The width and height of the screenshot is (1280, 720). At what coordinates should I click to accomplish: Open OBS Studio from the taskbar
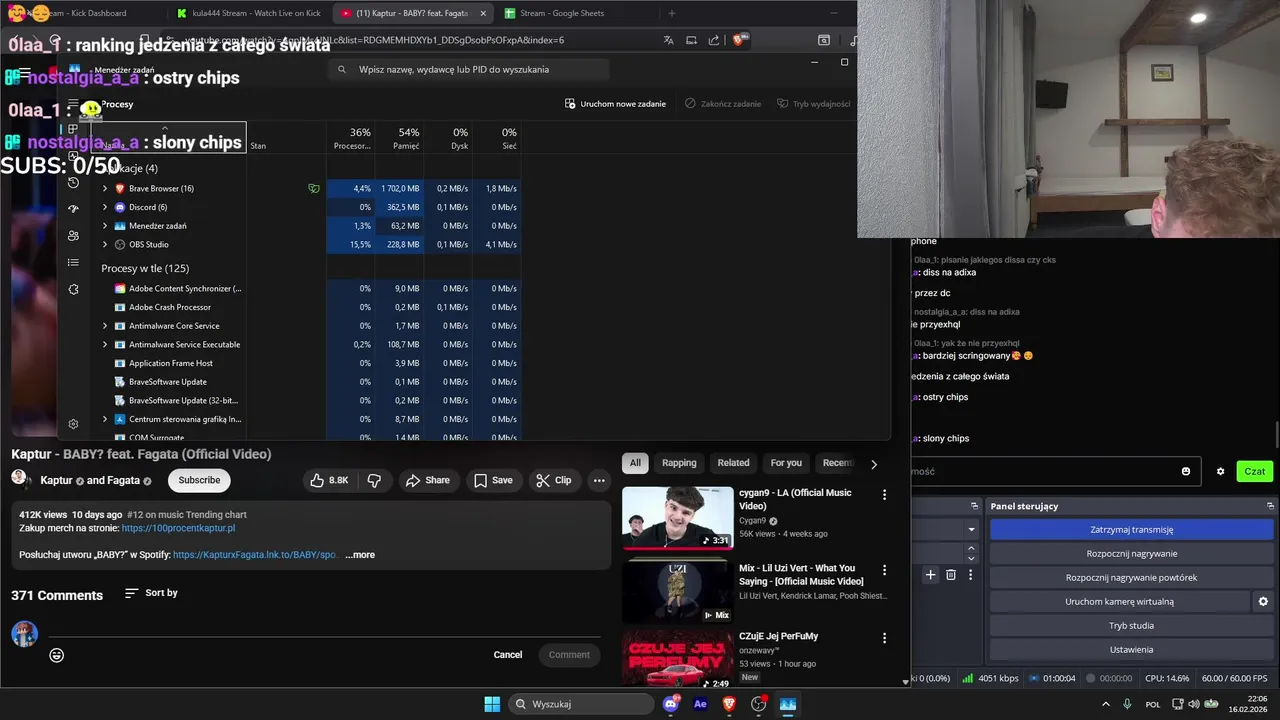[x=758, y=704]
